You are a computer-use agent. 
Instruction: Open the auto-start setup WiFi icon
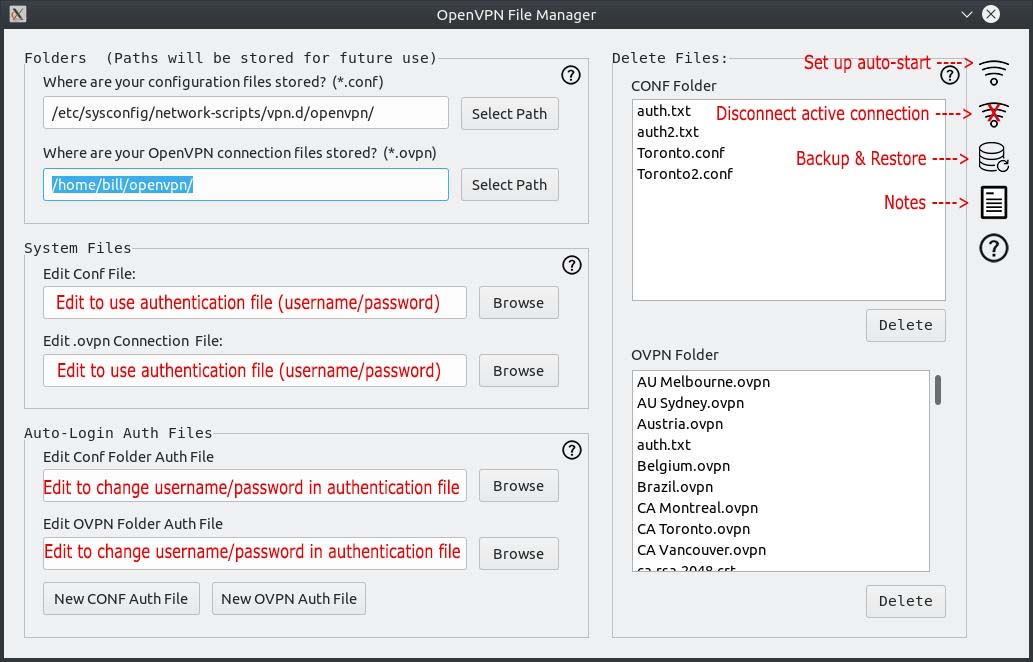point(993,72)
